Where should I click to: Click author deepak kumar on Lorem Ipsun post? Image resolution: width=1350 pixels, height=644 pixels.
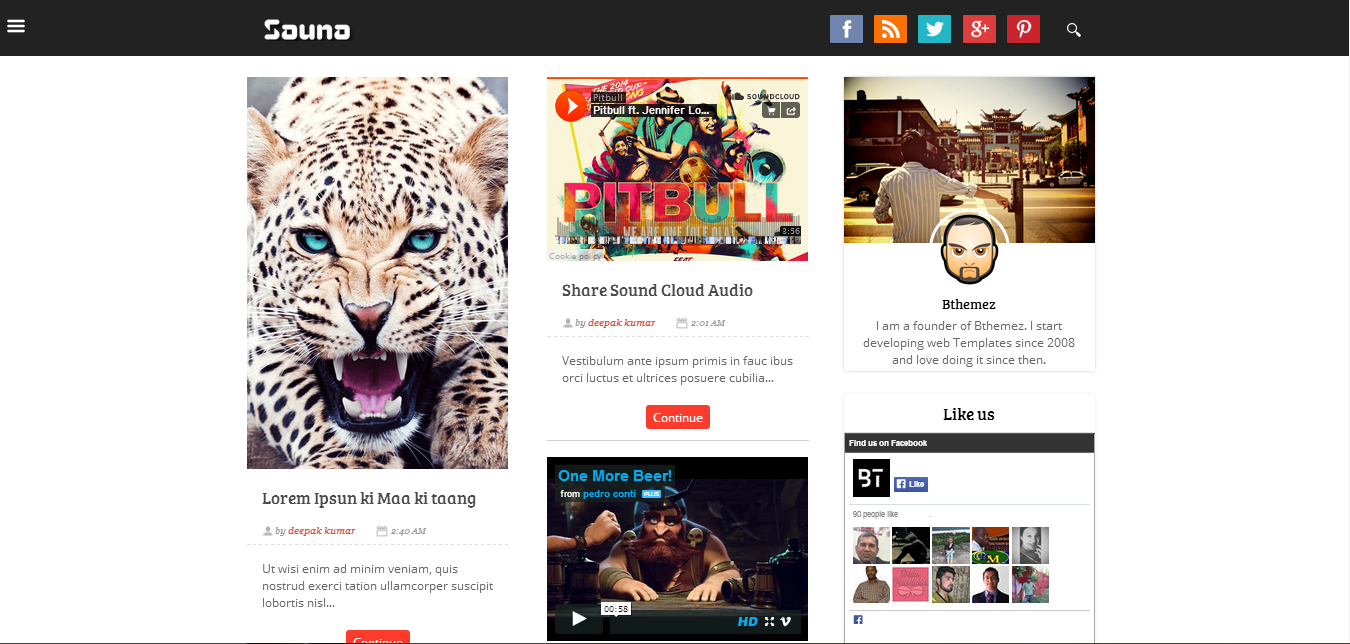coord(321,530)
